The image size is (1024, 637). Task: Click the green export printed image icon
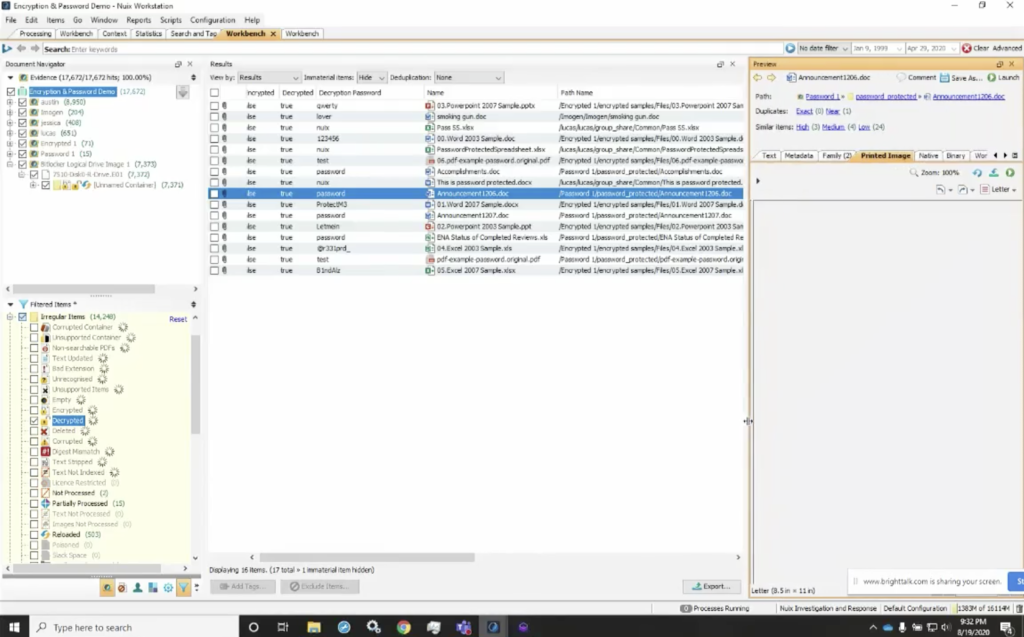click(993, 172)
